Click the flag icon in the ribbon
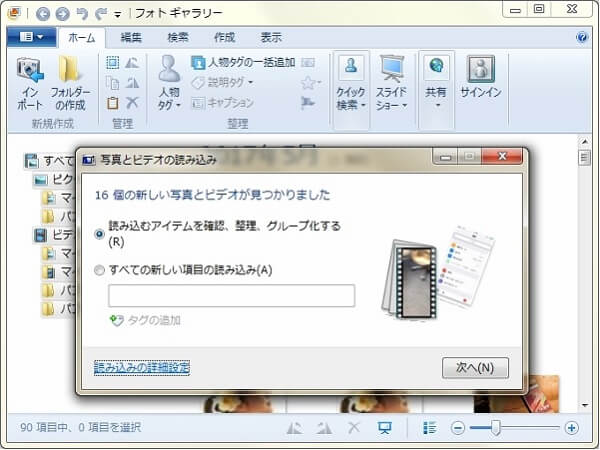 (x=308, y=103)
